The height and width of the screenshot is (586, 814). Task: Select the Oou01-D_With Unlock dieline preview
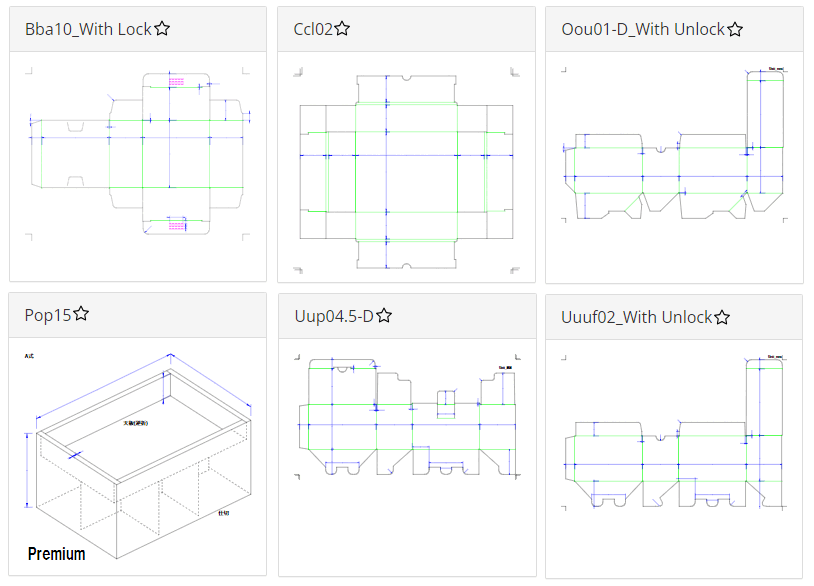(x=675, y=144)
